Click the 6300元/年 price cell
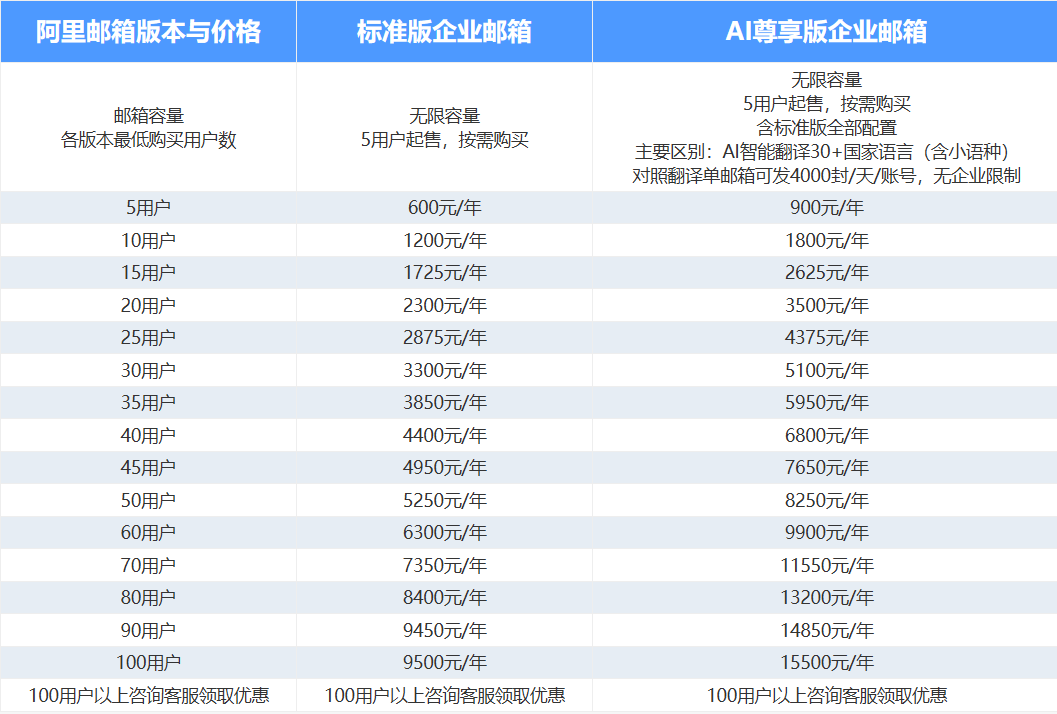 [444, 533]
